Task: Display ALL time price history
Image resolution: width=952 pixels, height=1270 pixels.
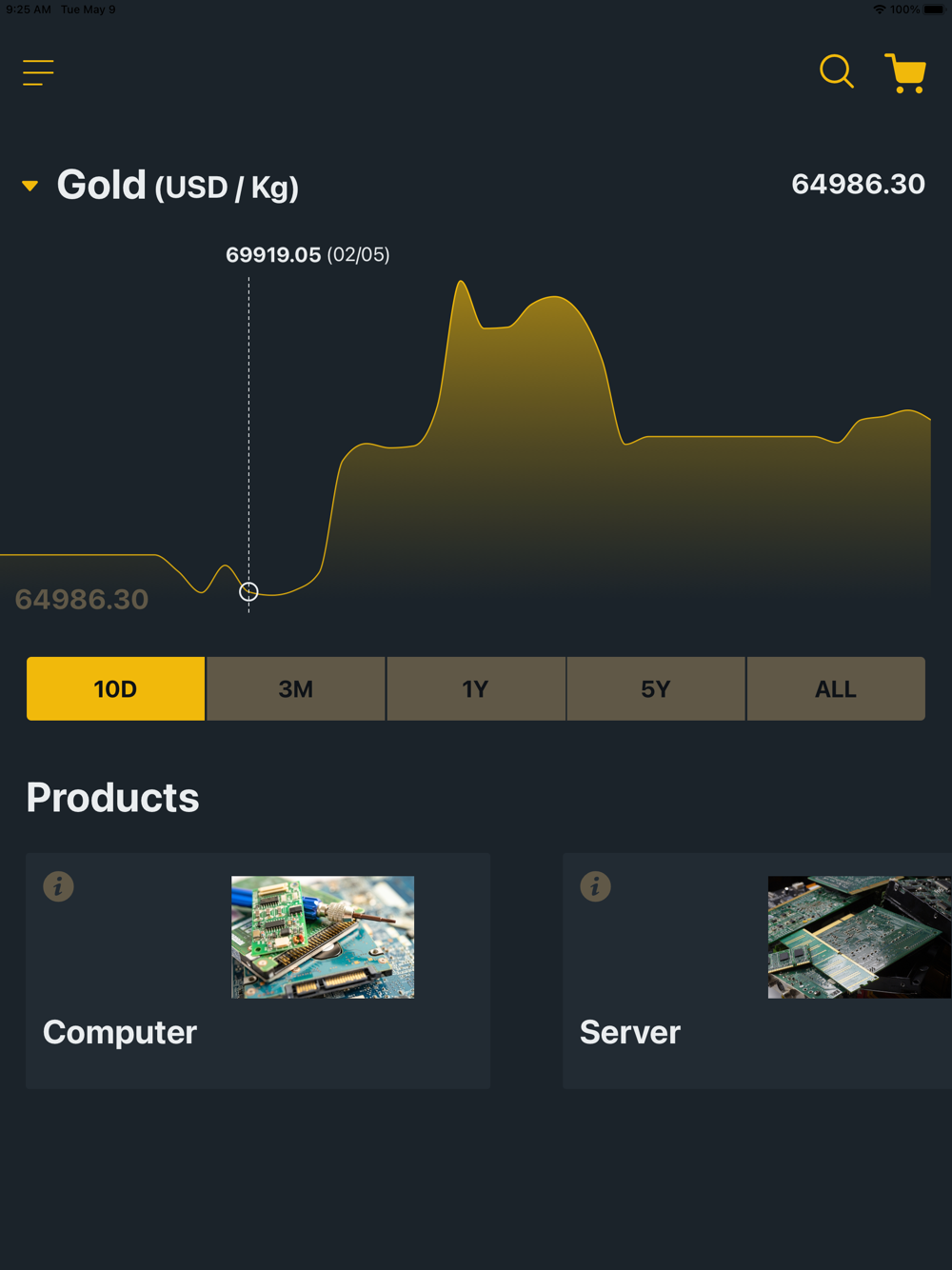Action: [x=835, y=688]
